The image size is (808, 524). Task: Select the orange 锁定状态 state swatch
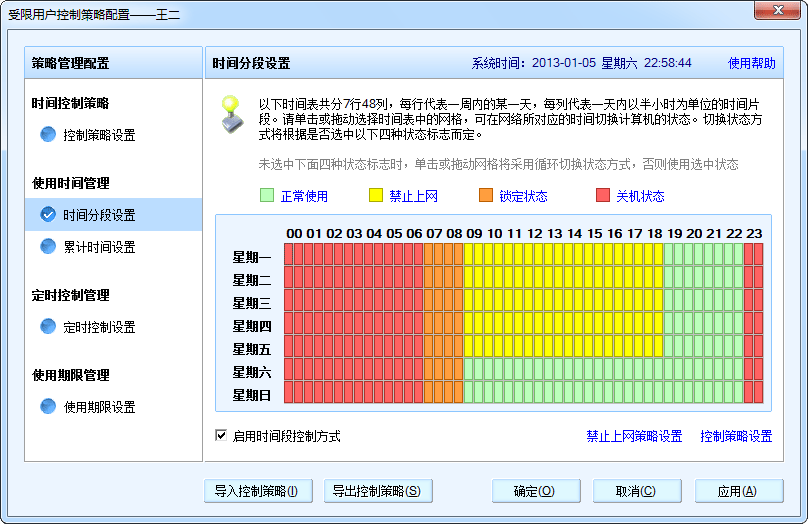click(485, 195)
